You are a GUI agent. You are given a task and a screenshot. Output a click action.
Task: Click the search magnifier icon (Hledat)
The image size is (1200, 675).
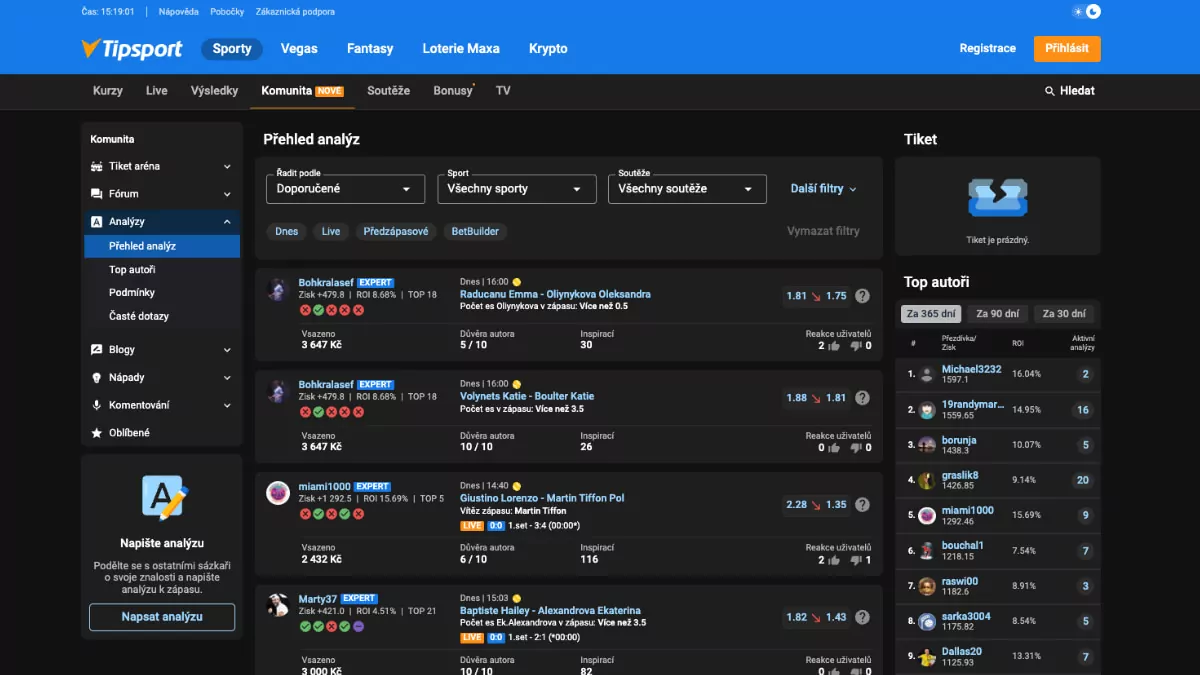tap(1050, 91)
